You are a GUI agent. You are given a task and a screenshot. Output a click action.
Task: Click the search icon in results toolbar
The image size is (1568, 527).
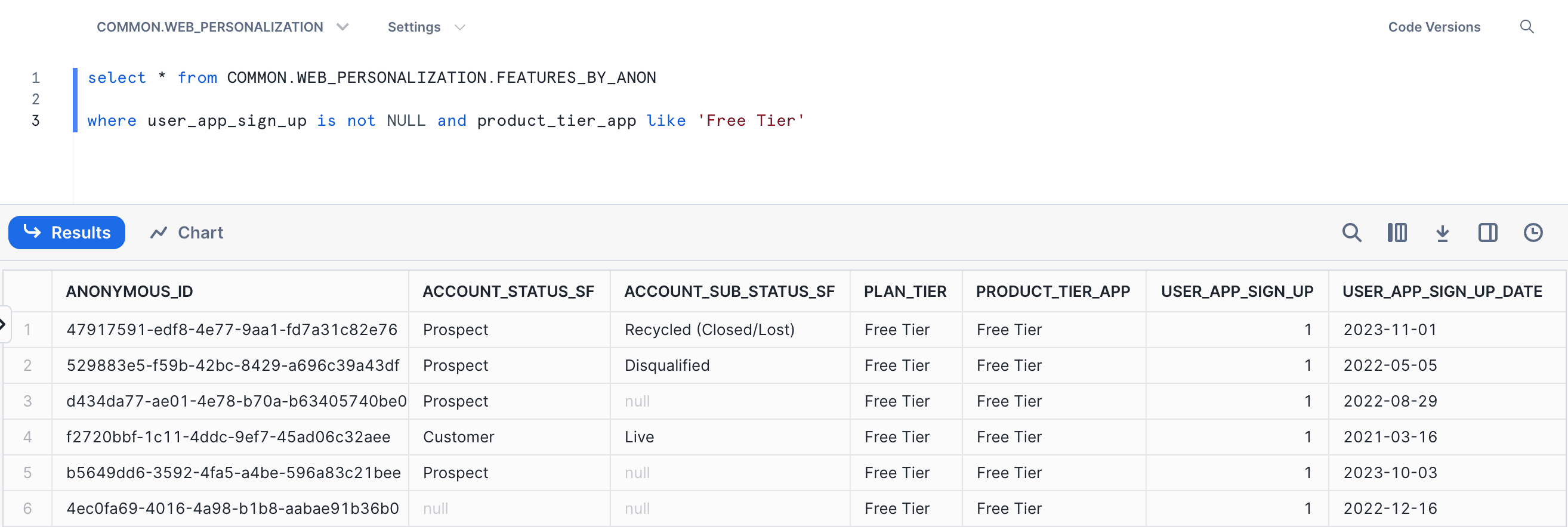click(1351, 233)
